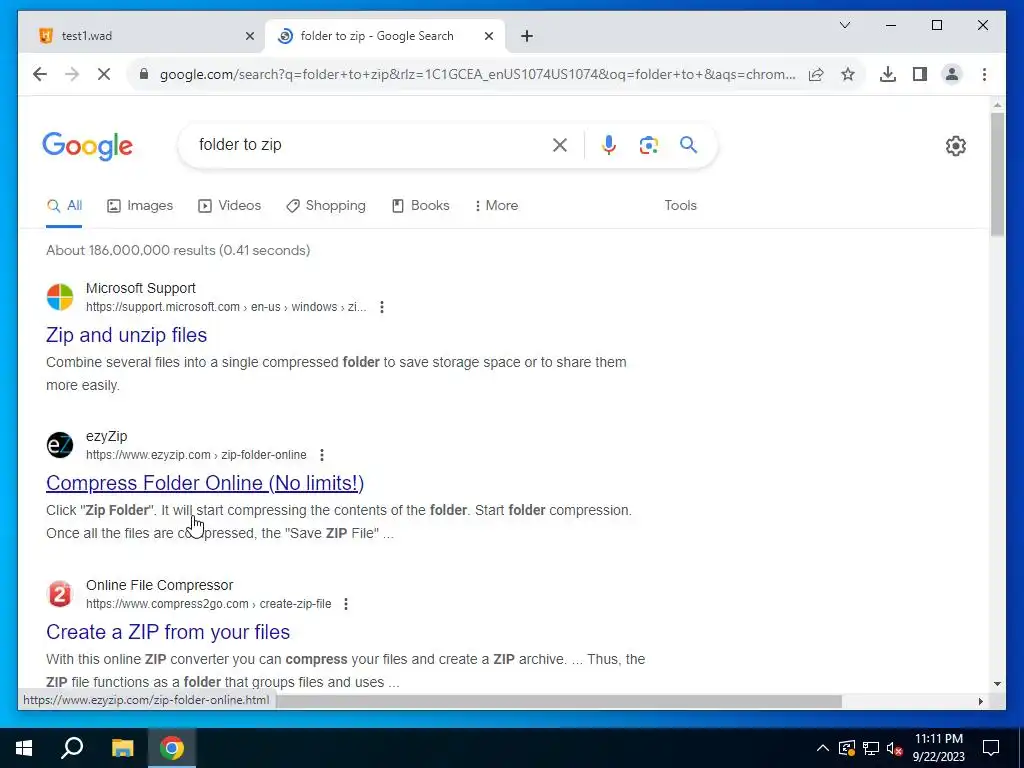Open Chrome downloads tray icon
The width and height of the screenshot is (1024, 768).
pos(888,74)
